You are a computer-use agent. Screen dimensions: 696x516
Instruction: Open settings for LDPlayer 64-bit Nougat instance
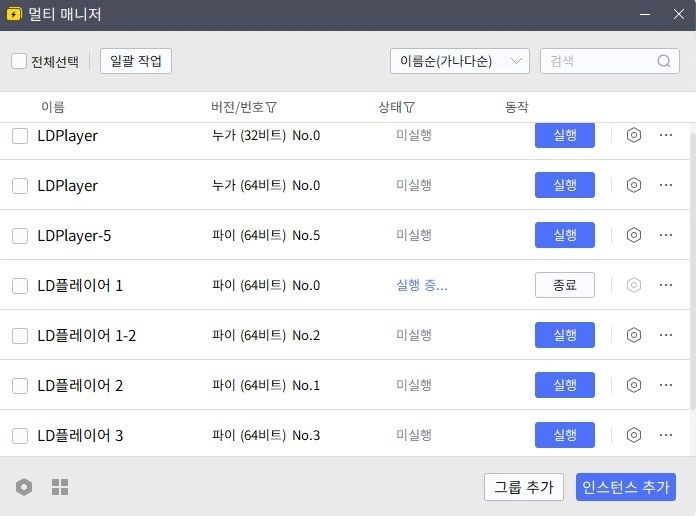click(x=633, y=185)
